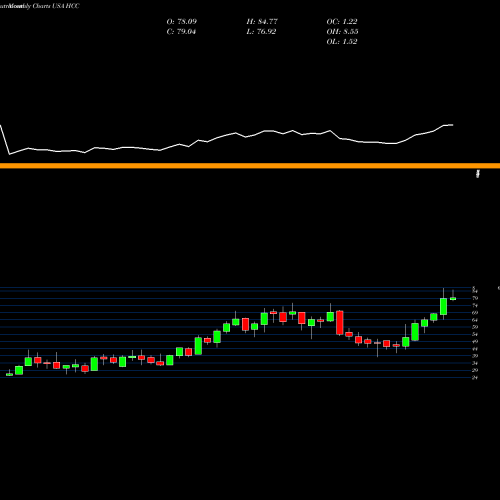Viewport: 500px width, 500px height.
Task: Click the 'C: 79.04' close price value
Action: pos(181,32)
